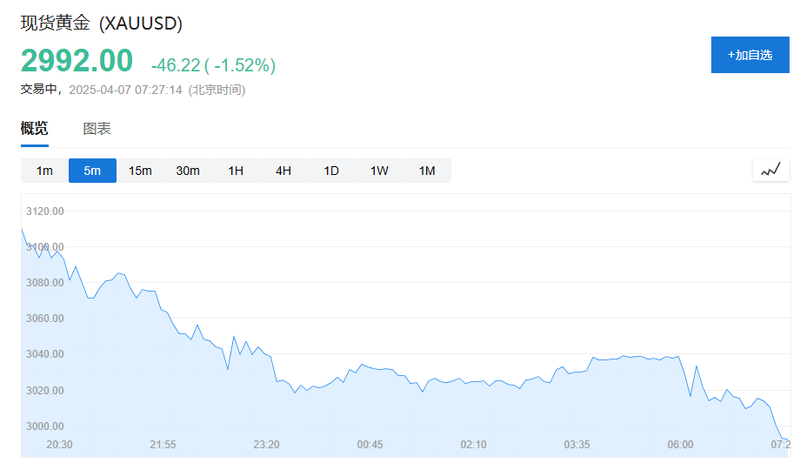Image resolution: width=800 pixels, height=470 pixels.
Task: Click the 06:00 time axis label
Action: pyautogui.click(x=680, y=444)
